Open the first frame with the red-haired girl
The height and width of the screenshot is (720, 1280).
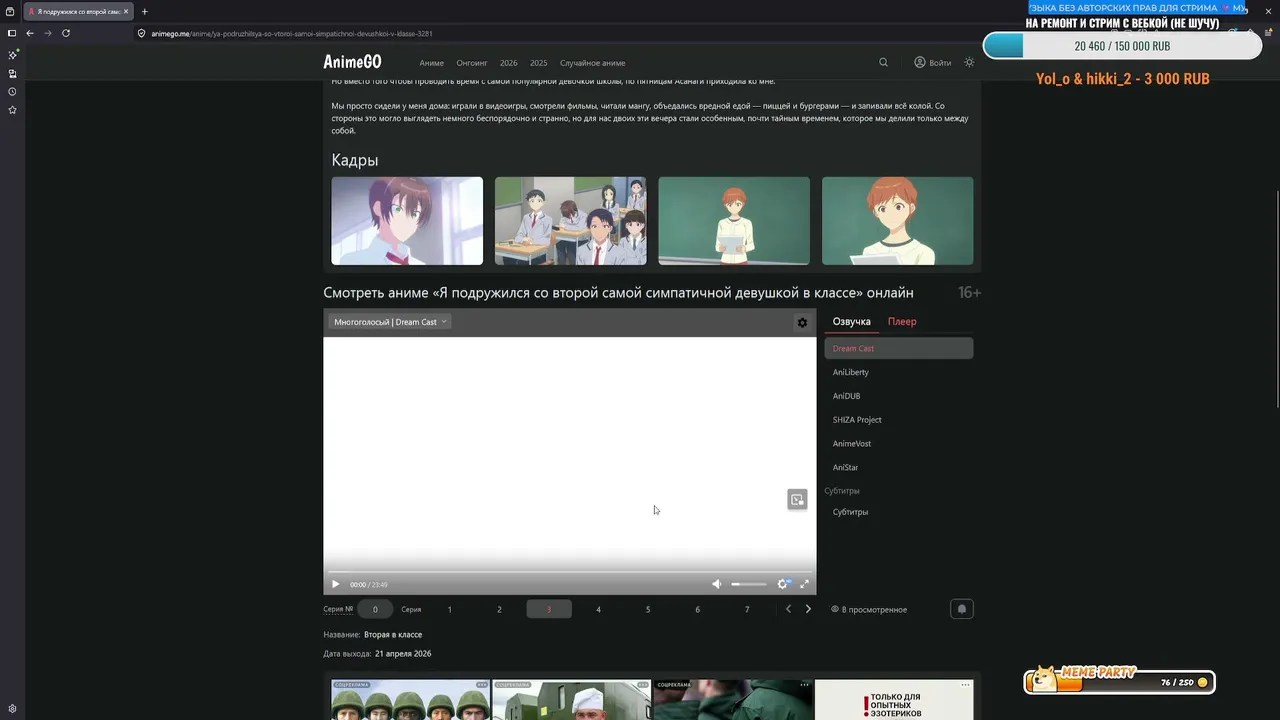tap(407, 221)
